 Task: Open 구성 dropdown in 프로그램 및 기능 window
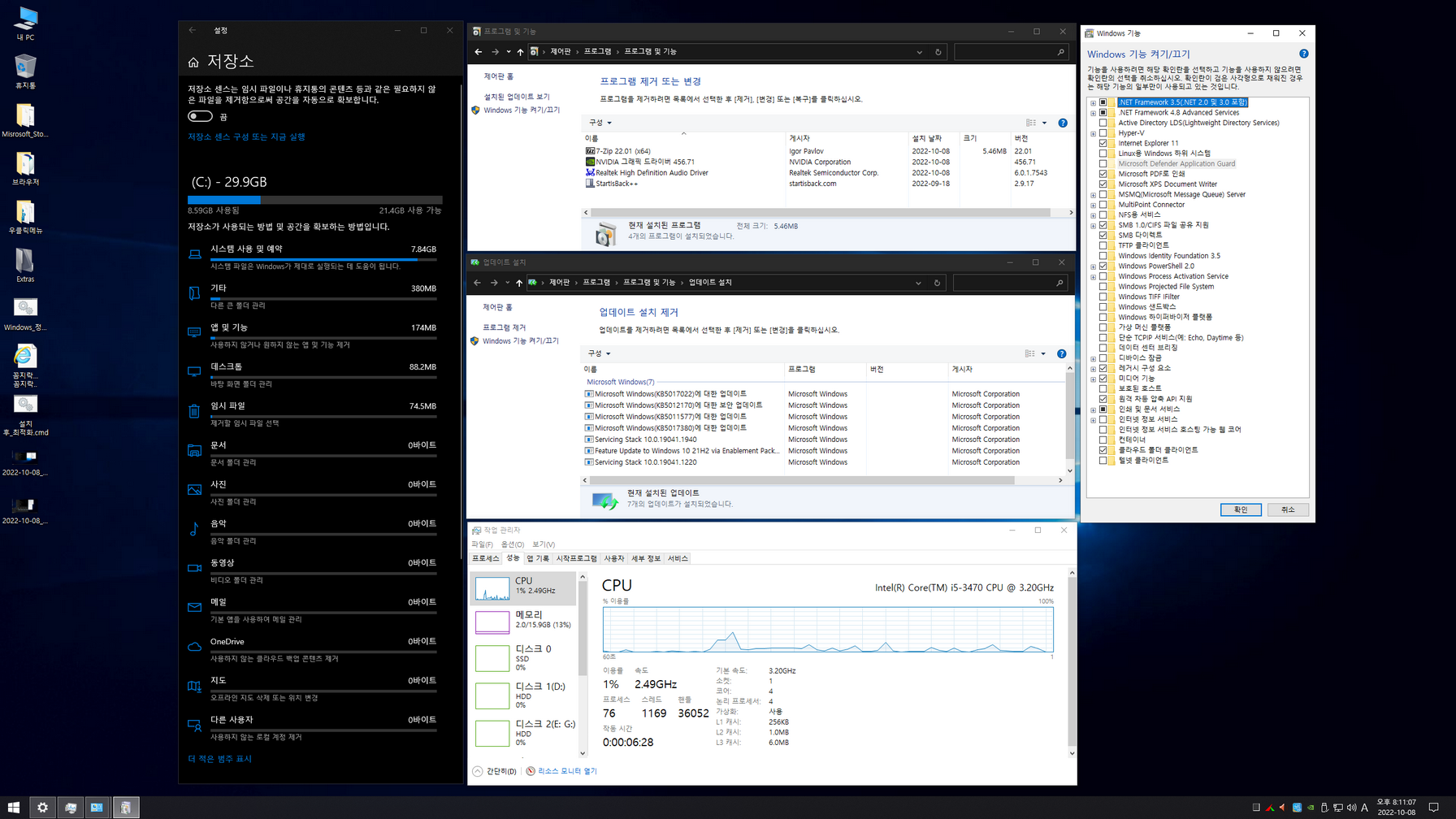coord(600,123)
